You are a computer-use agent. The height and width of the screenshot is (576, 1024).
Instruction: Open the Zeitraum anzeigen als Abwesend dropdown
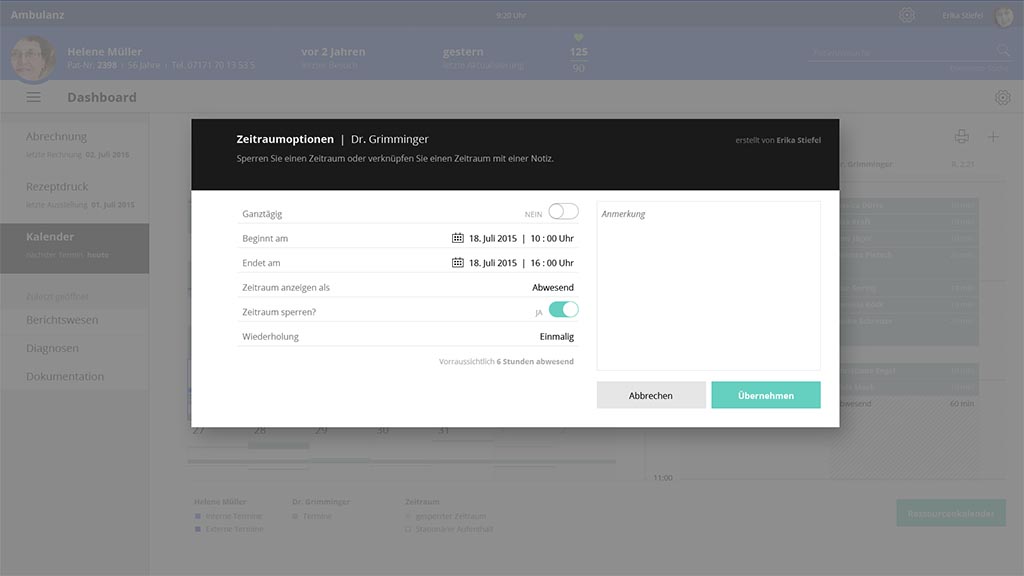[x=552, y=288]
